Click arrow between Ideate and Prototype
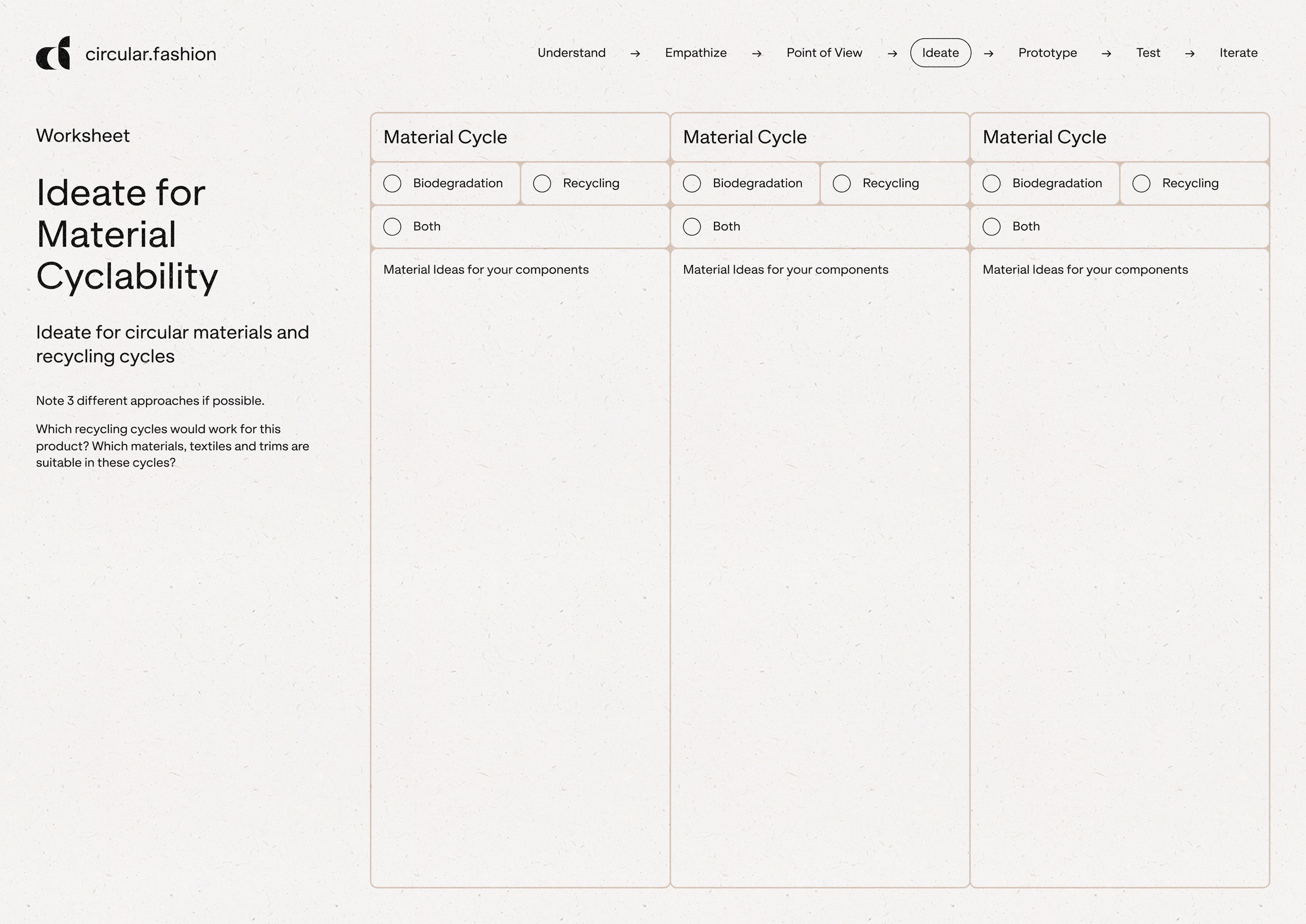 pos(989,54)
